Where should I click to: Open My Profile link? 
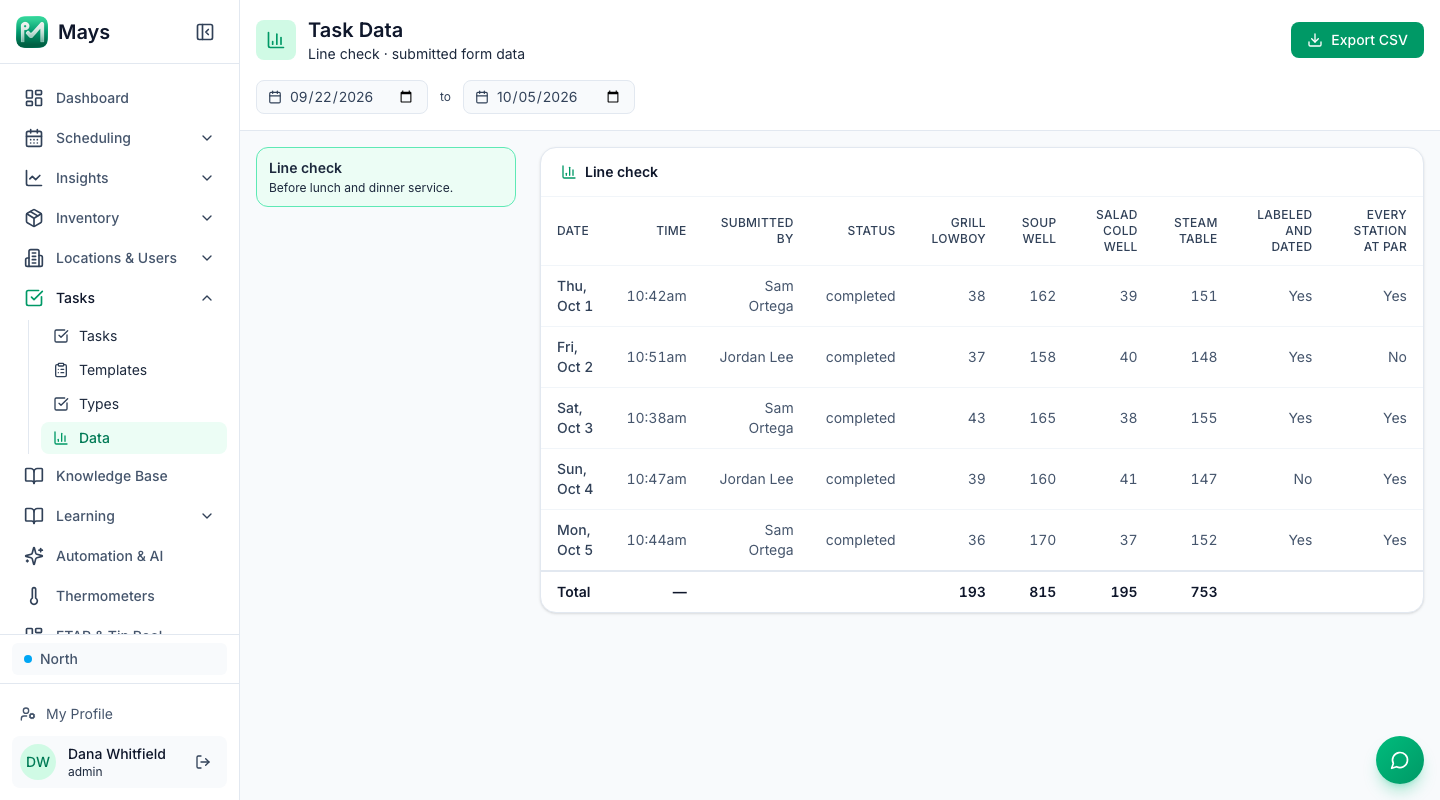119,714
